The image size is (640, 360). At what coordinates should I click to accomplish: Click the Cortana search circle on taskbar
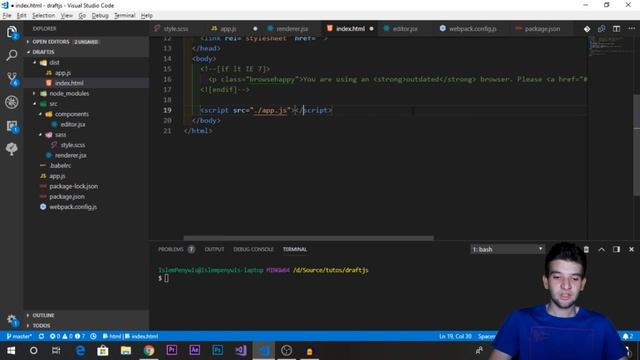33,351
